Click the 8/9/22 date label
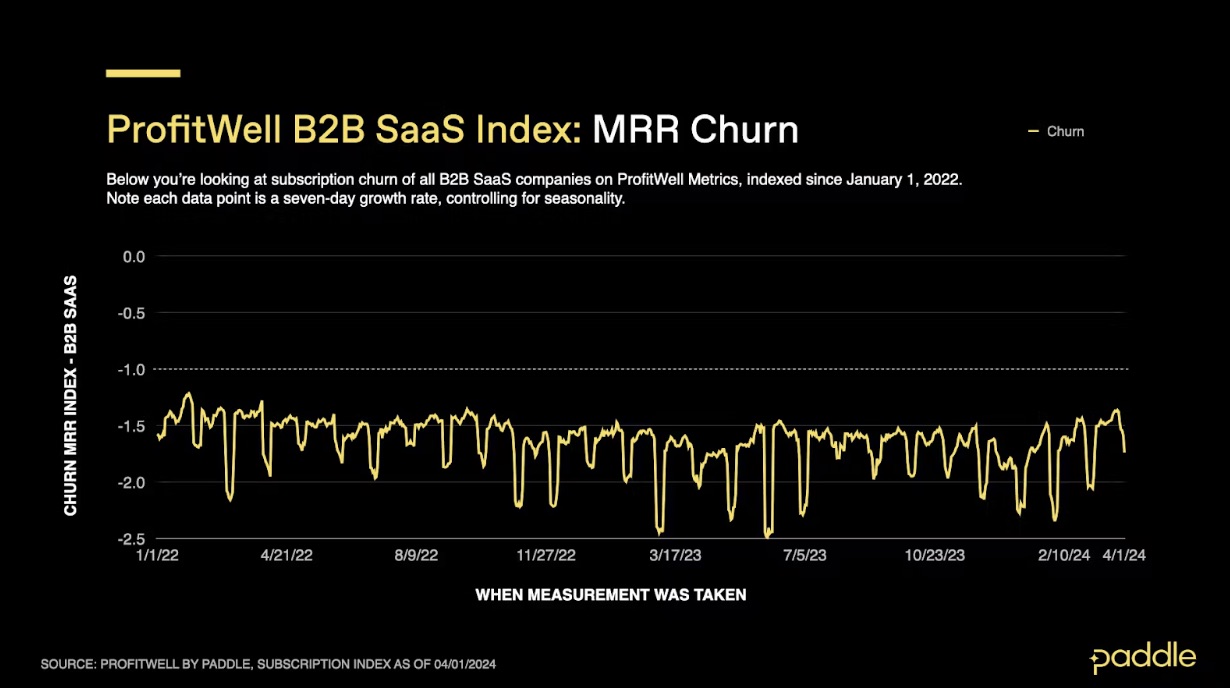The height and width of the screenshot is (688, 1230). (x=417, y=556)
